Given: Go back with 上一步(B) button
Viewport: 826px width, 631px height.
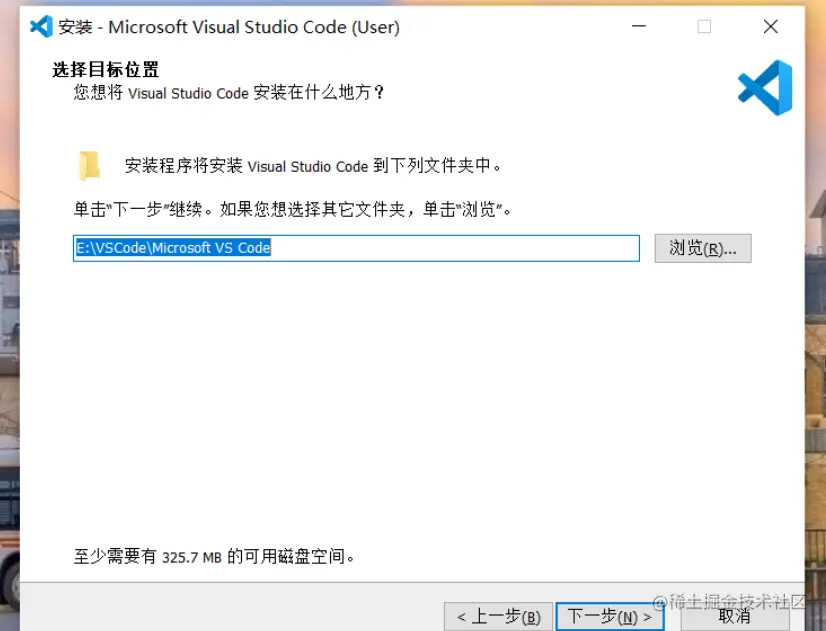Looking at the screenshot, I should [x=498, y=616].
